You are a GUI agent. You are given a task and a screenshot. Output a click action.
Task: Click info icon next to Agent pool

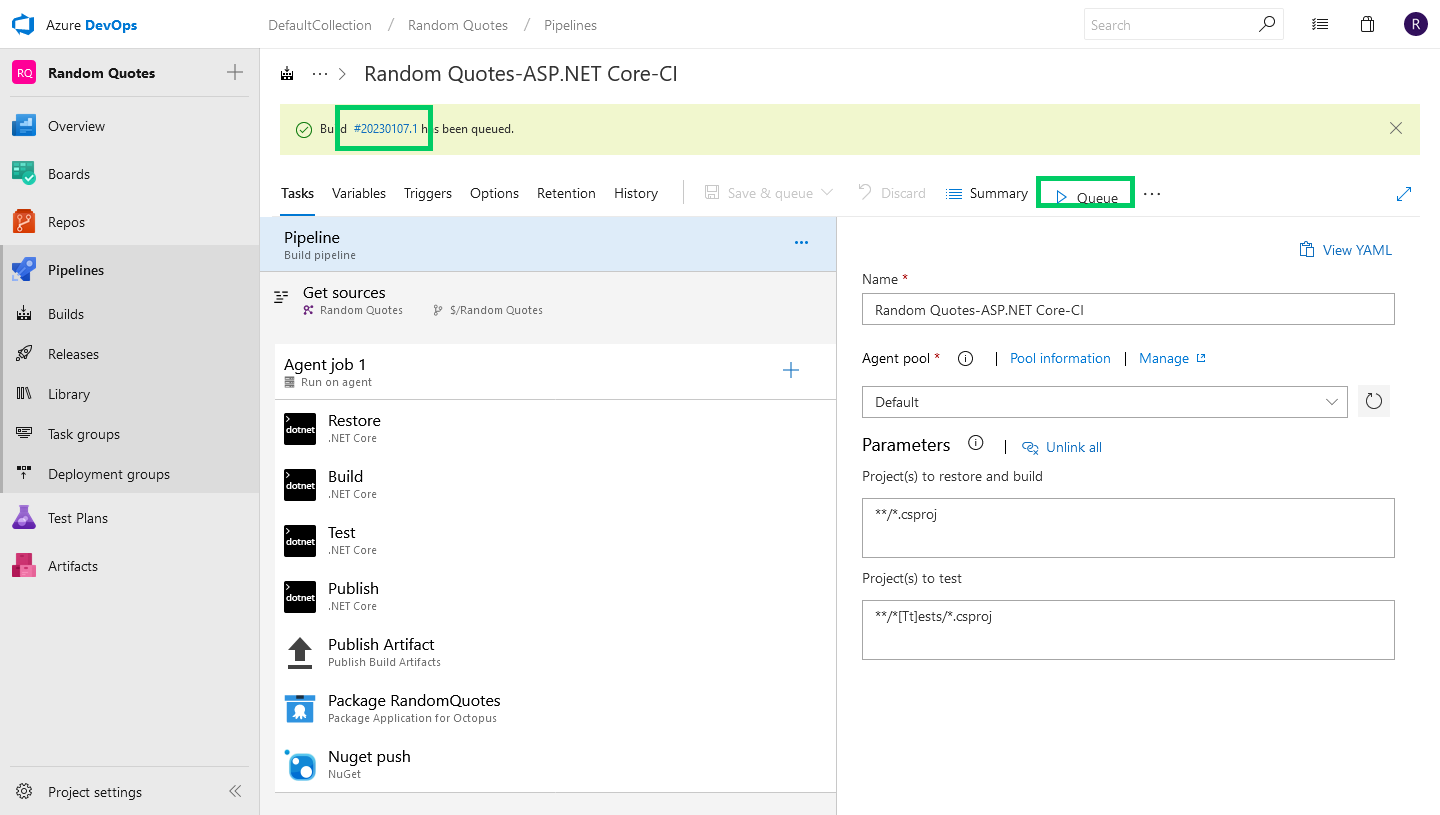965,358
